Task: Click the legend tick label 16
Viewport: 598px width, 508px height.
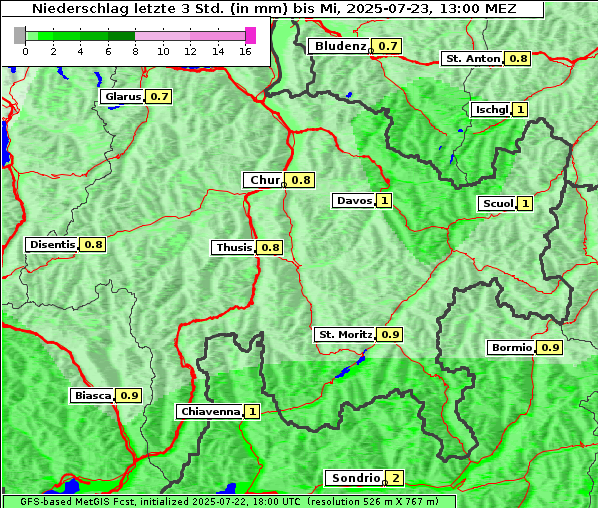Action: point(245,51)
